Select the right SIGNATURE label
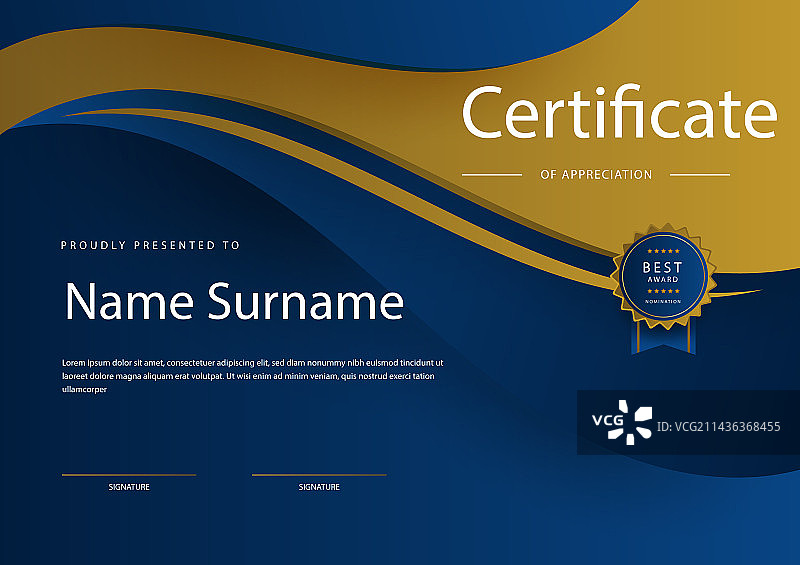 (x=319, y=487)
